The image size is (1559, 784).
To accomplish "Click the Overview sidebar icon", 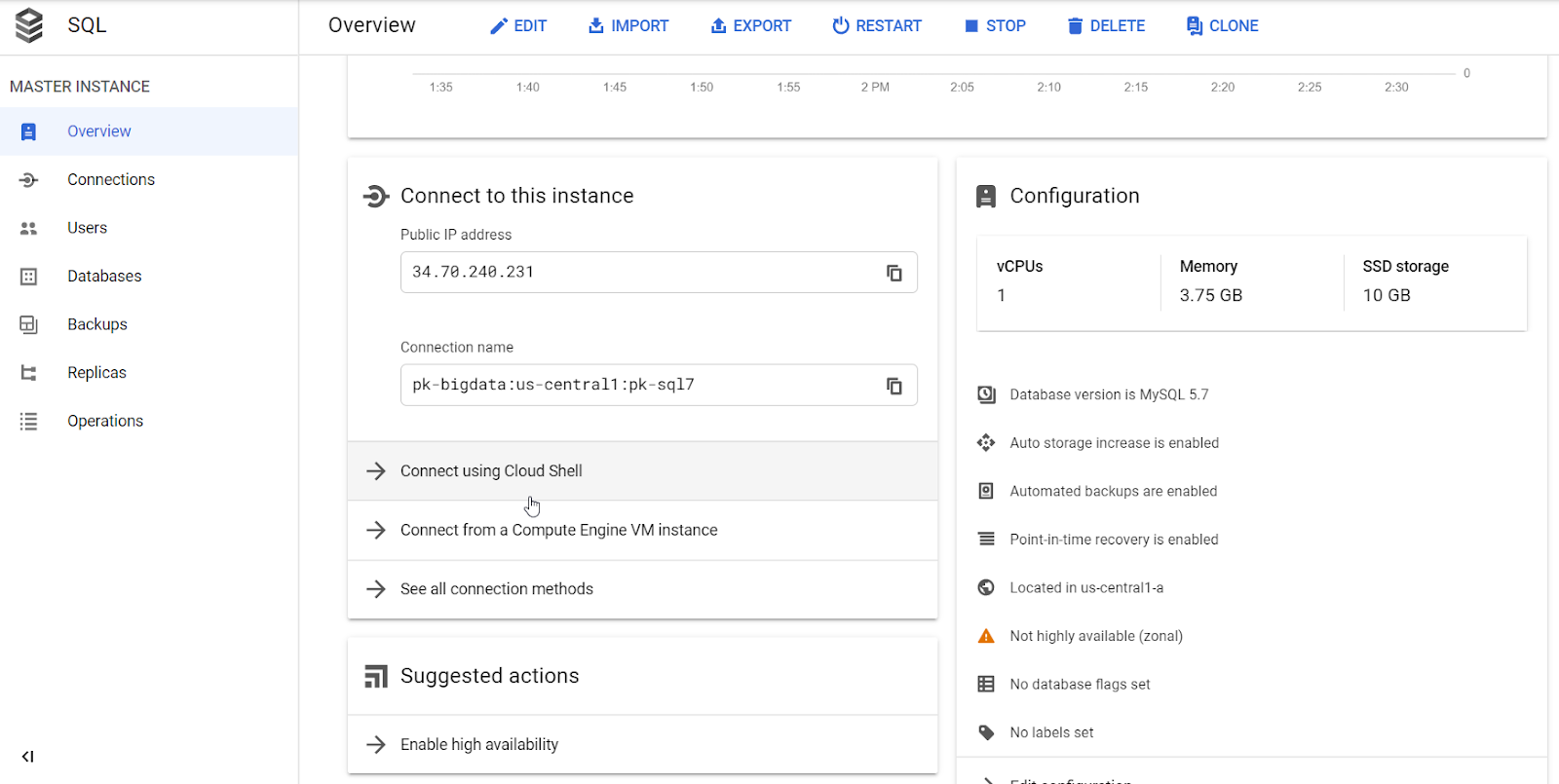I will (28, 131).
